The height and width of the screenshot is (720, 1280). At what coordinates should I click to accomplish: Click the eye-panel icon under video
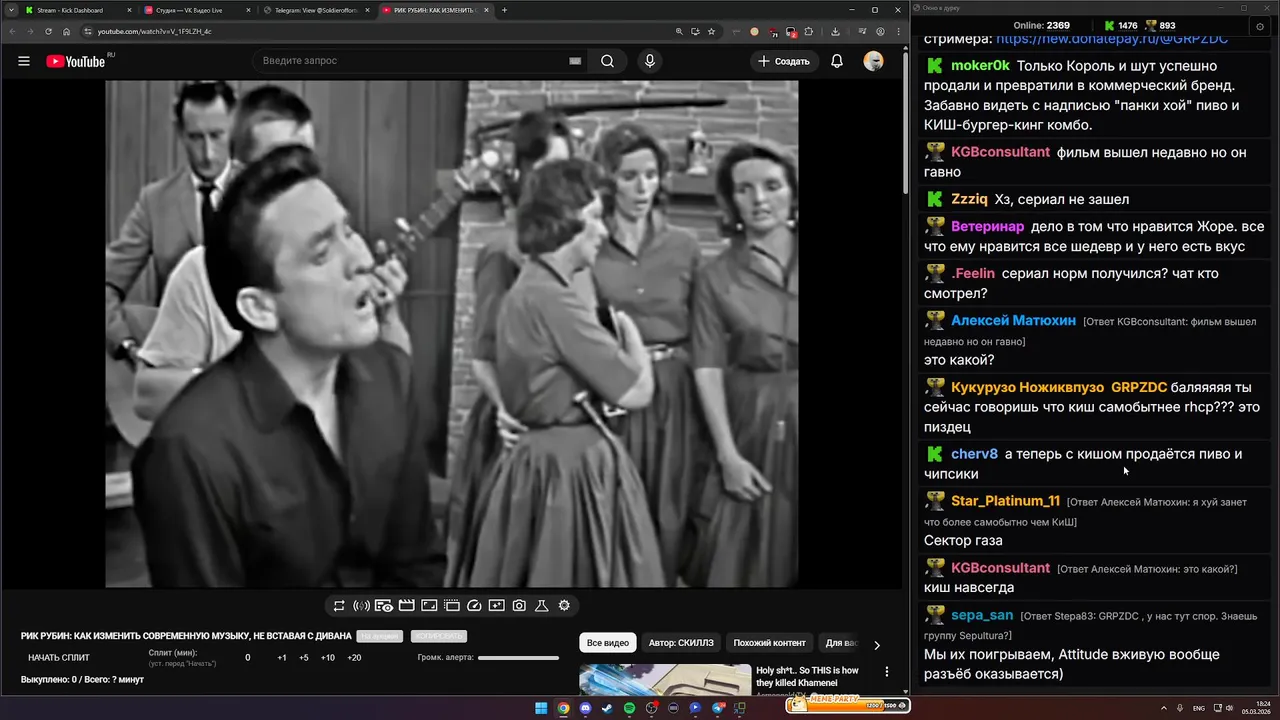pyautogui.click(x=384, y=605)
